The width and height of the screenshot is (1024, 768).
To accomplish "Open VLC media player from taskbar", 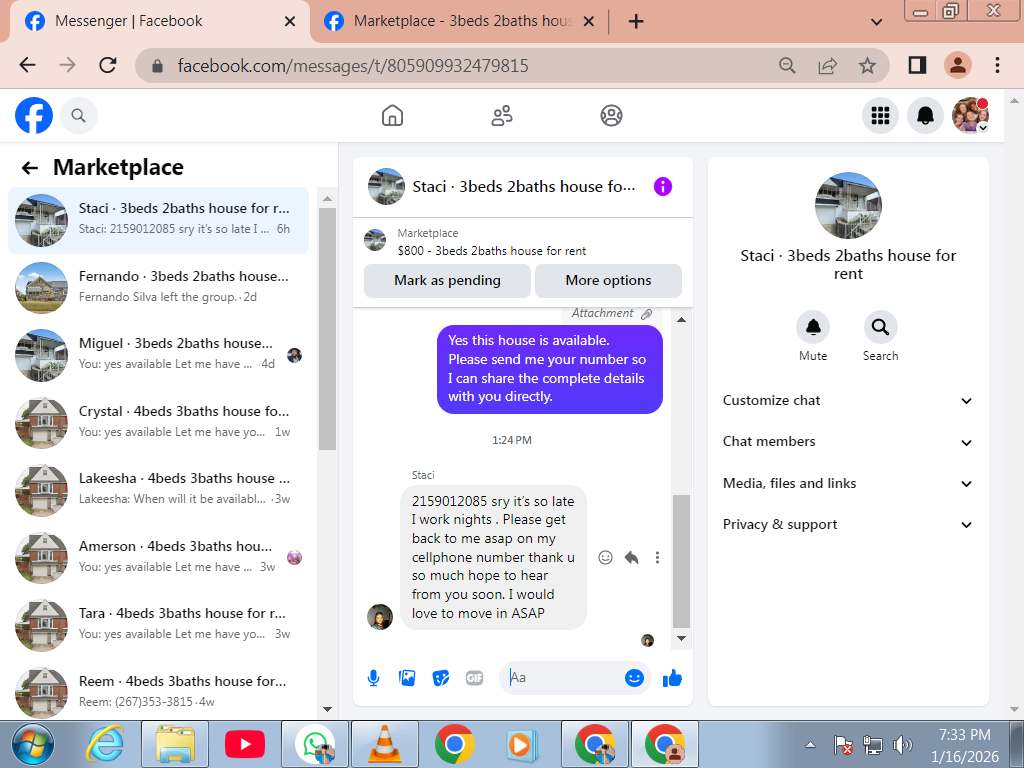I will pyautogui.click(x=385, y=744).
